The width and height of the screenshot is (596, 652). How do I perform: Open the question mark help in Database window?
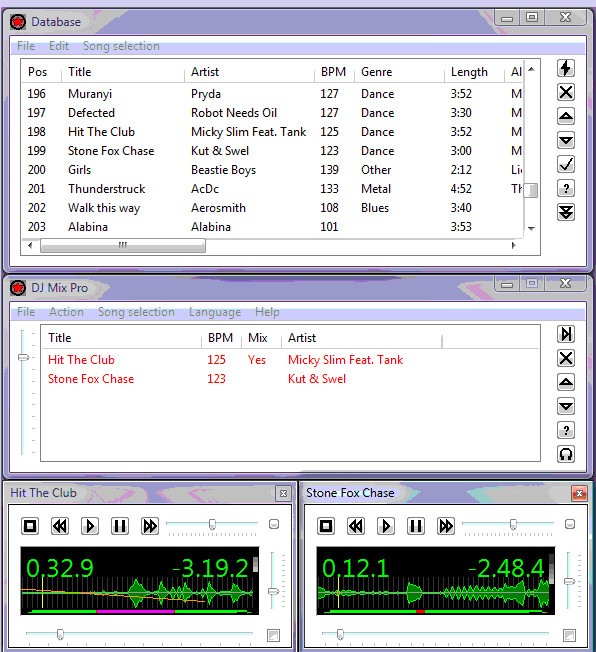pos(566,189)
